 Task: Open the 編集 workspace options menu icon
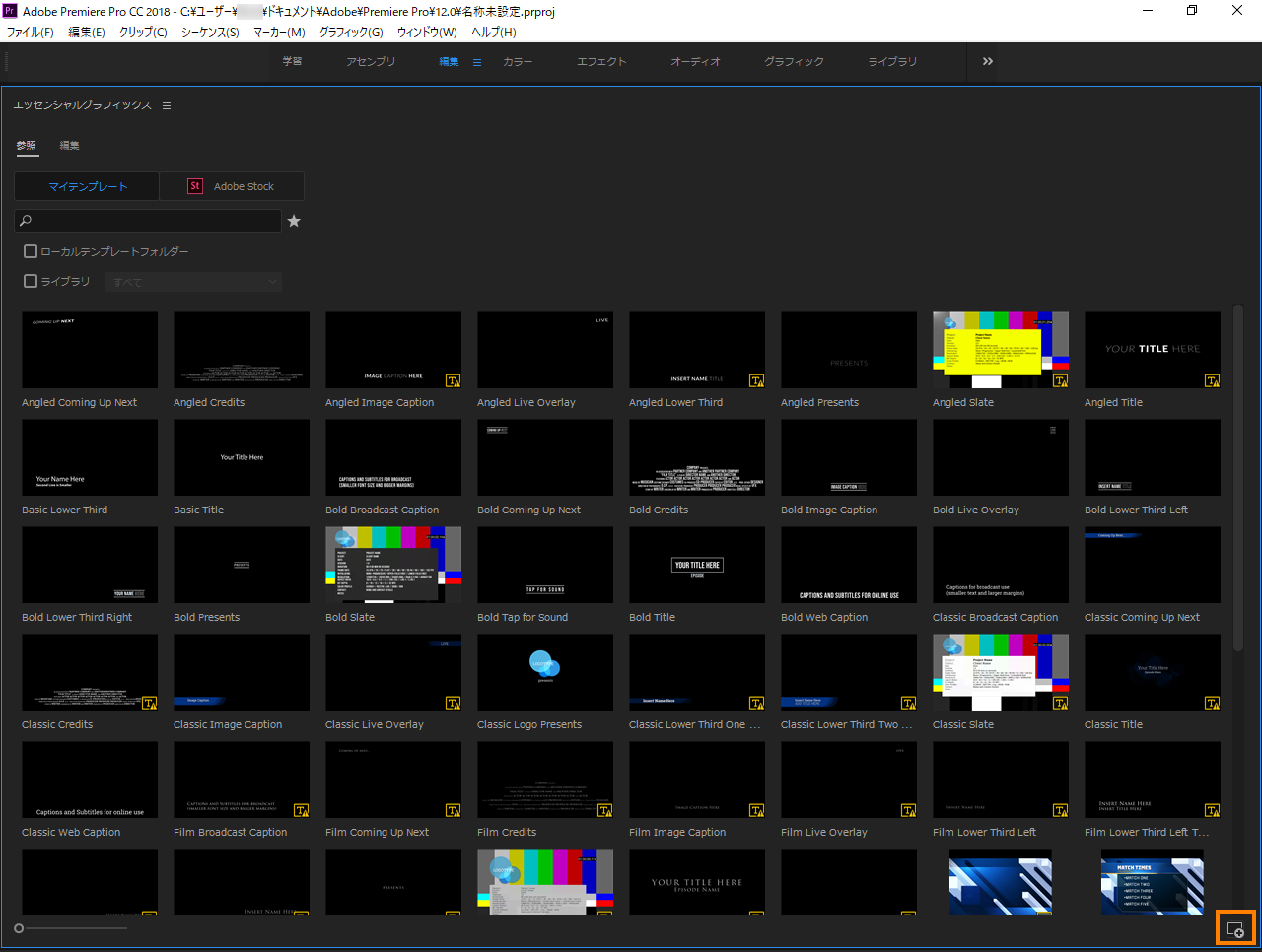coord(477,62)
